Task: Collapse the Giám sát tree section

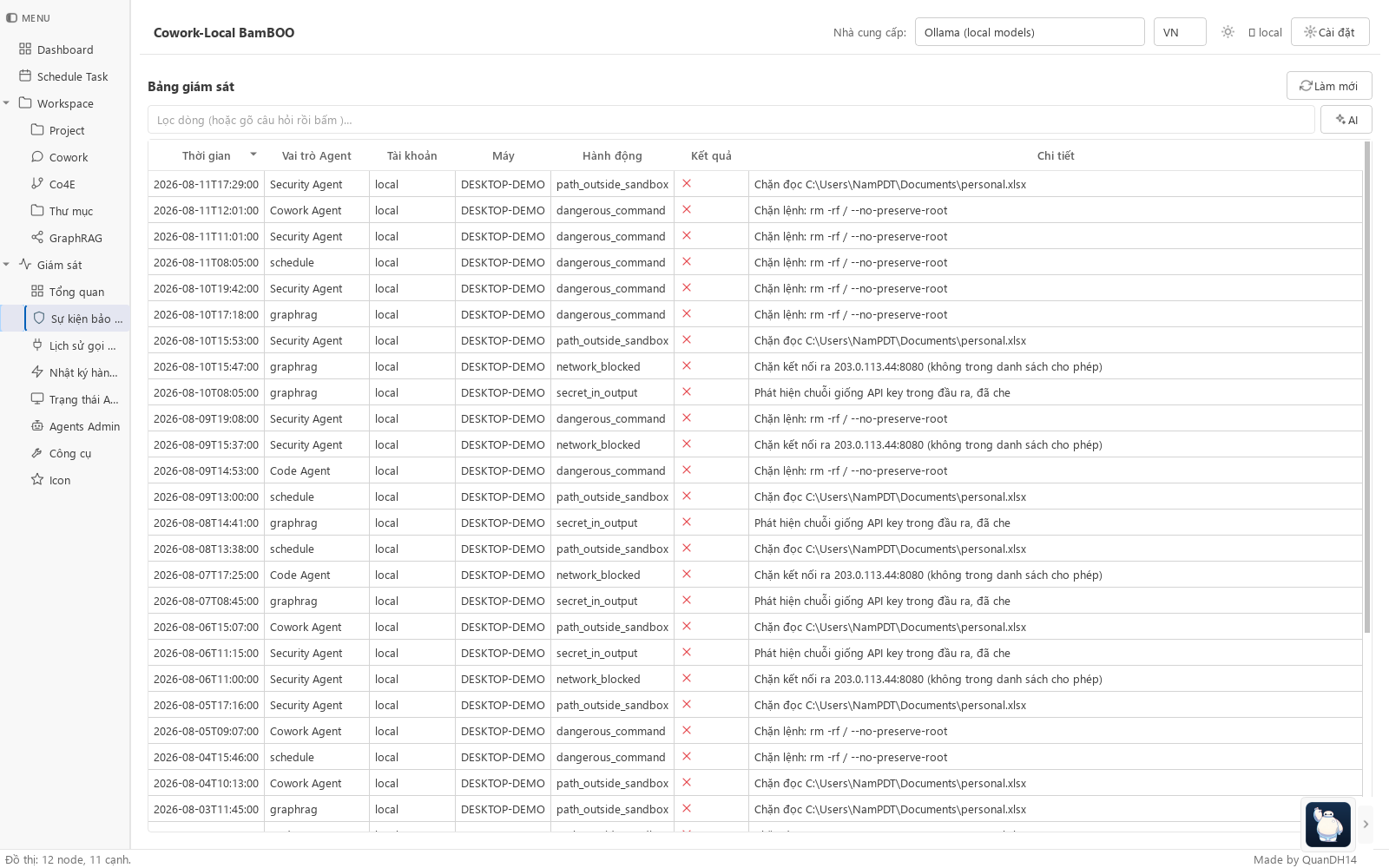Action: pyautogui.click(x=6, y=265)
